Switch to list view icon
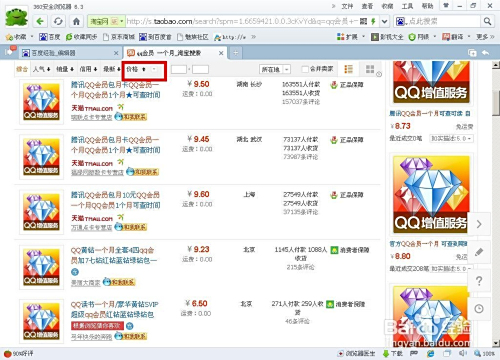The height and width of the screenshot is (360, 500). tap(348, 69)
